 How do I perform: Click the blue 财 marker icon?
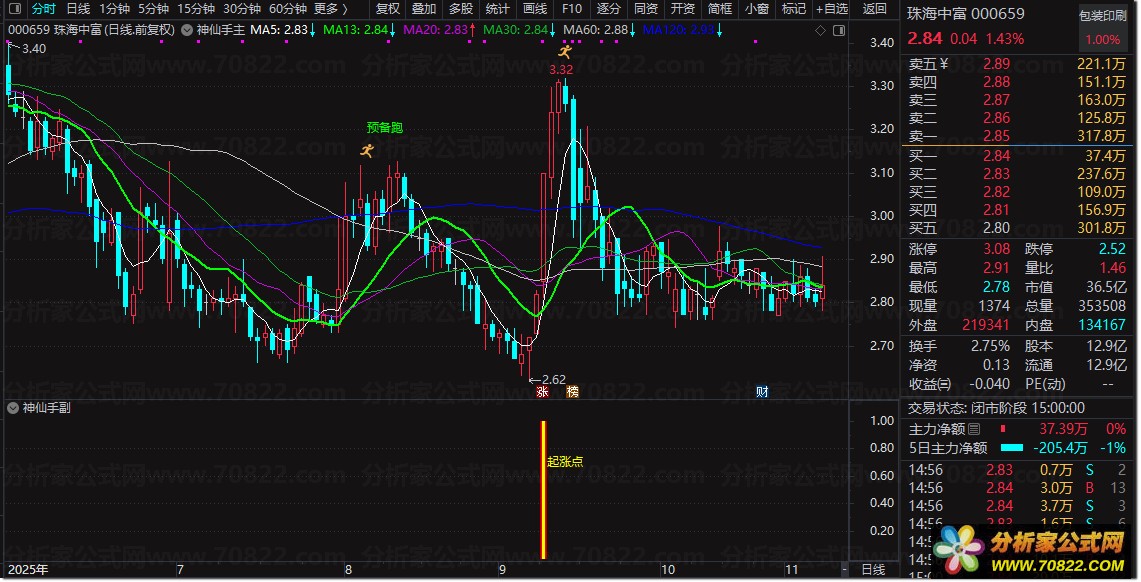(x=762, y=392)
